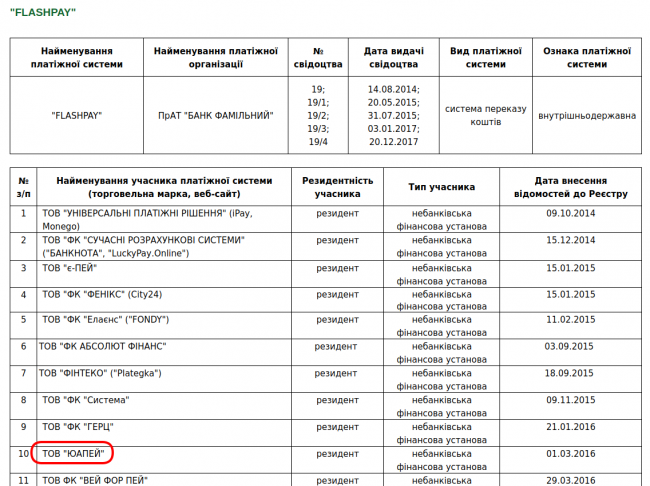Viewport: 650px width, 486px height.
Task: Select the ПрАТ "БАНК ФАМІЛЬНИЙ" organization cell
Action: (214, 116)
